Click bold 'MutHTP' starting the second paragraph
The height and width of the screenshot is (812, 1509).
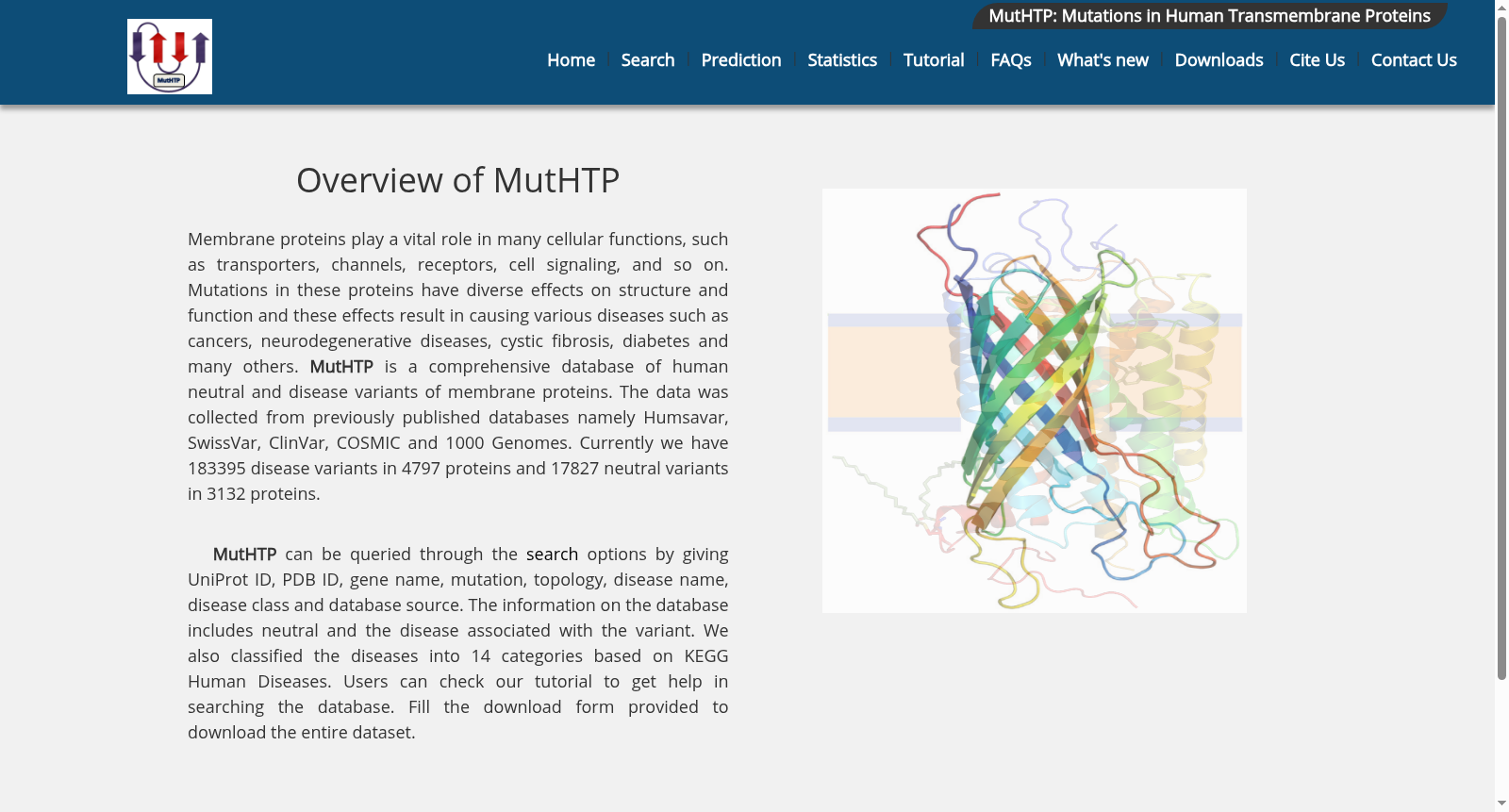click(244, 555)
